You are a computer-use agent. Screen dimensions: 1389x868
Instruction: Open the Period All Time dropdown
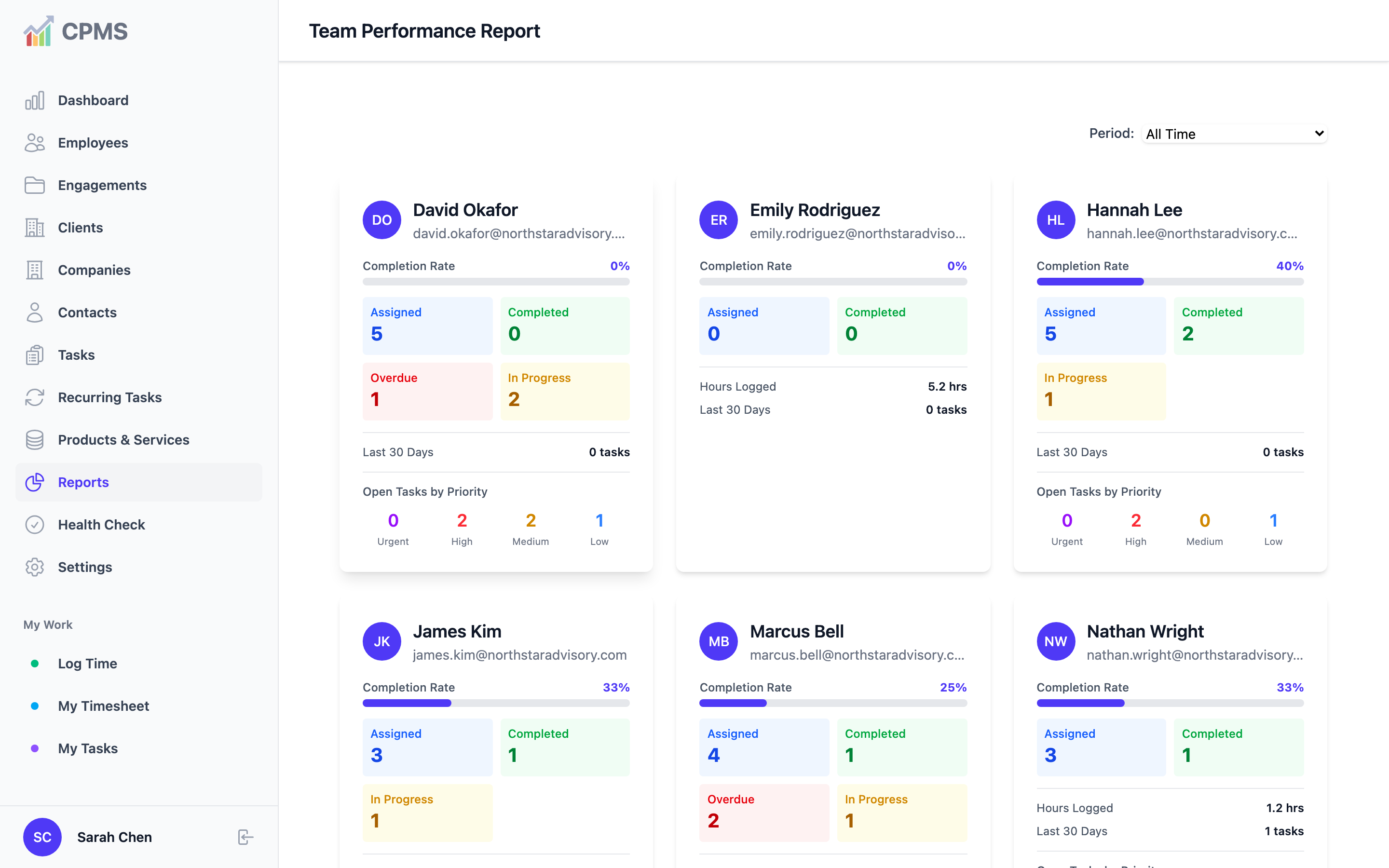pos(1235,134)
